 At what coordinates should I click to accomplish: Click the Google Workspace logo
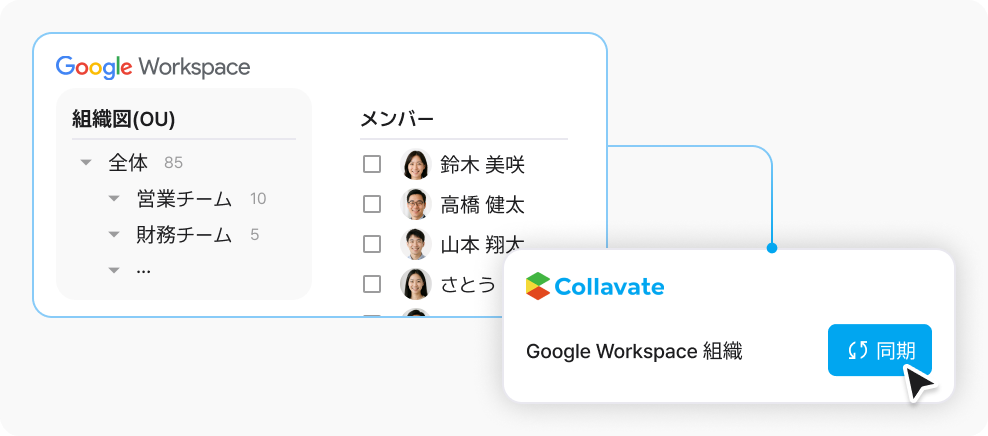tap(153, 67)
